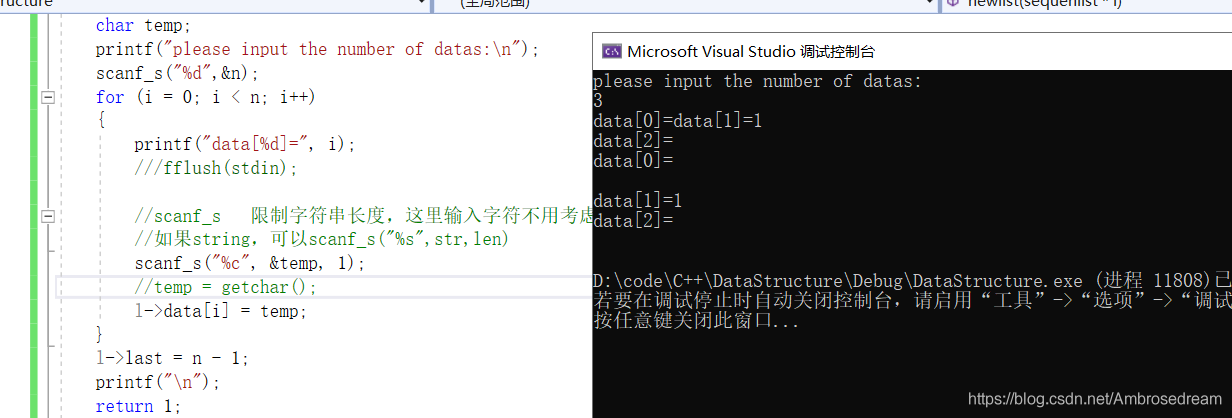The height and width of the screenshot is (418, 1232).
Task: Open the project dropdown ending in 'ructure'
Action: coord(419,4)
